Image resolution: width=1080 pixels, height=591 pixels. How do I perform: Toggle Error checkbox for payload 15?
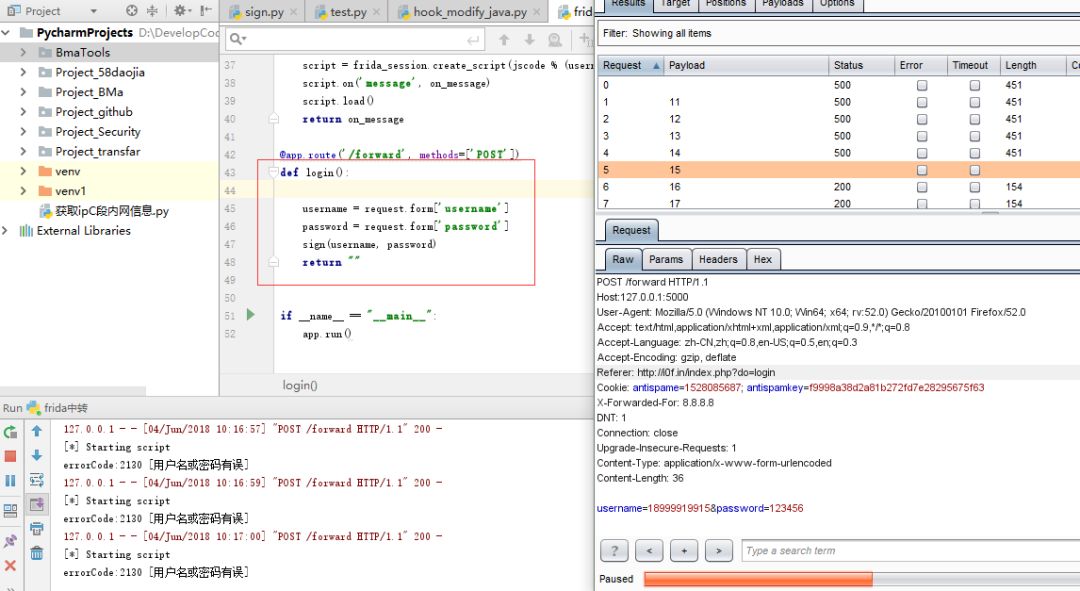922,170
